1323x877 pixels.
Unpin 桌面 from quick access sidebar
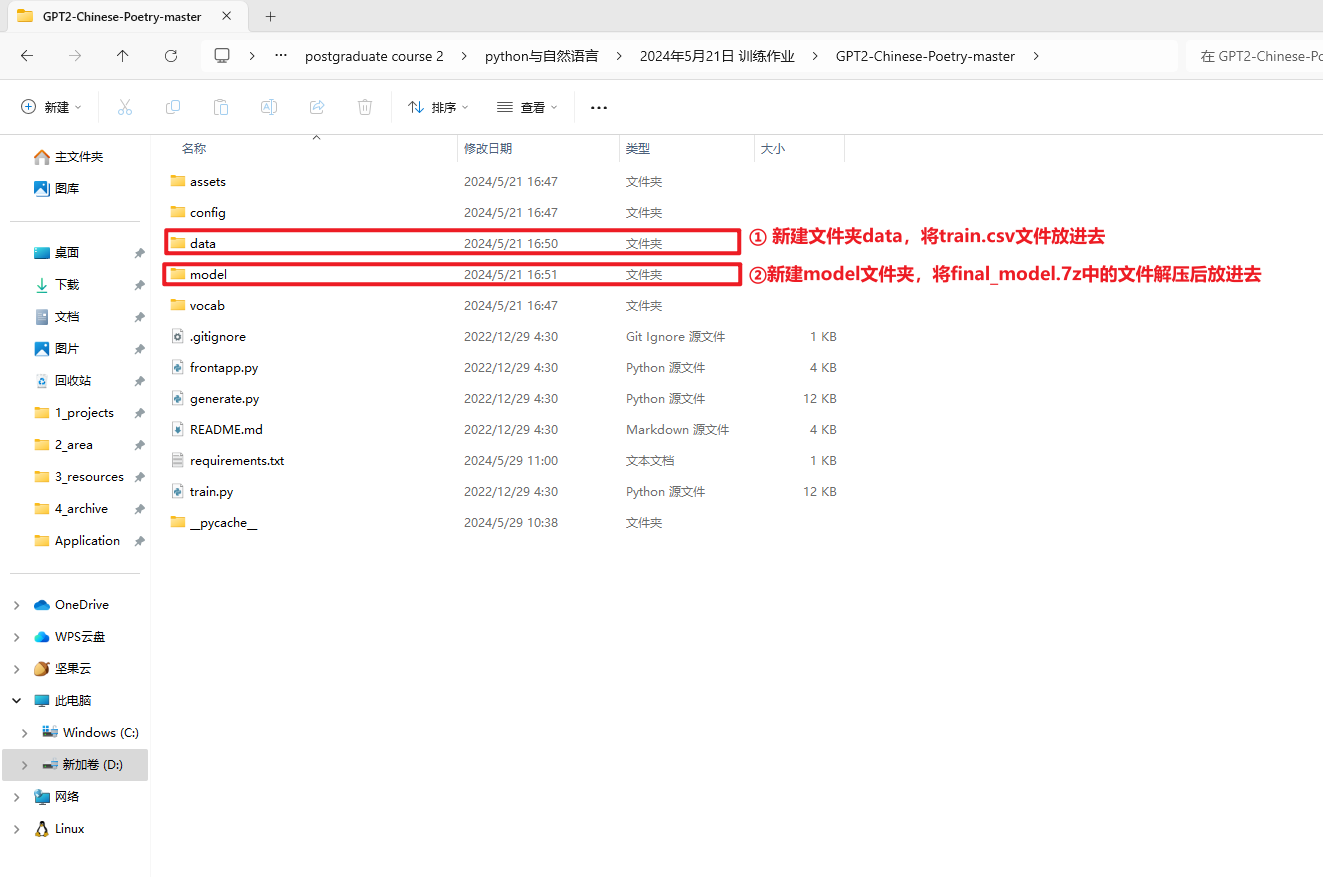(139, 253)
